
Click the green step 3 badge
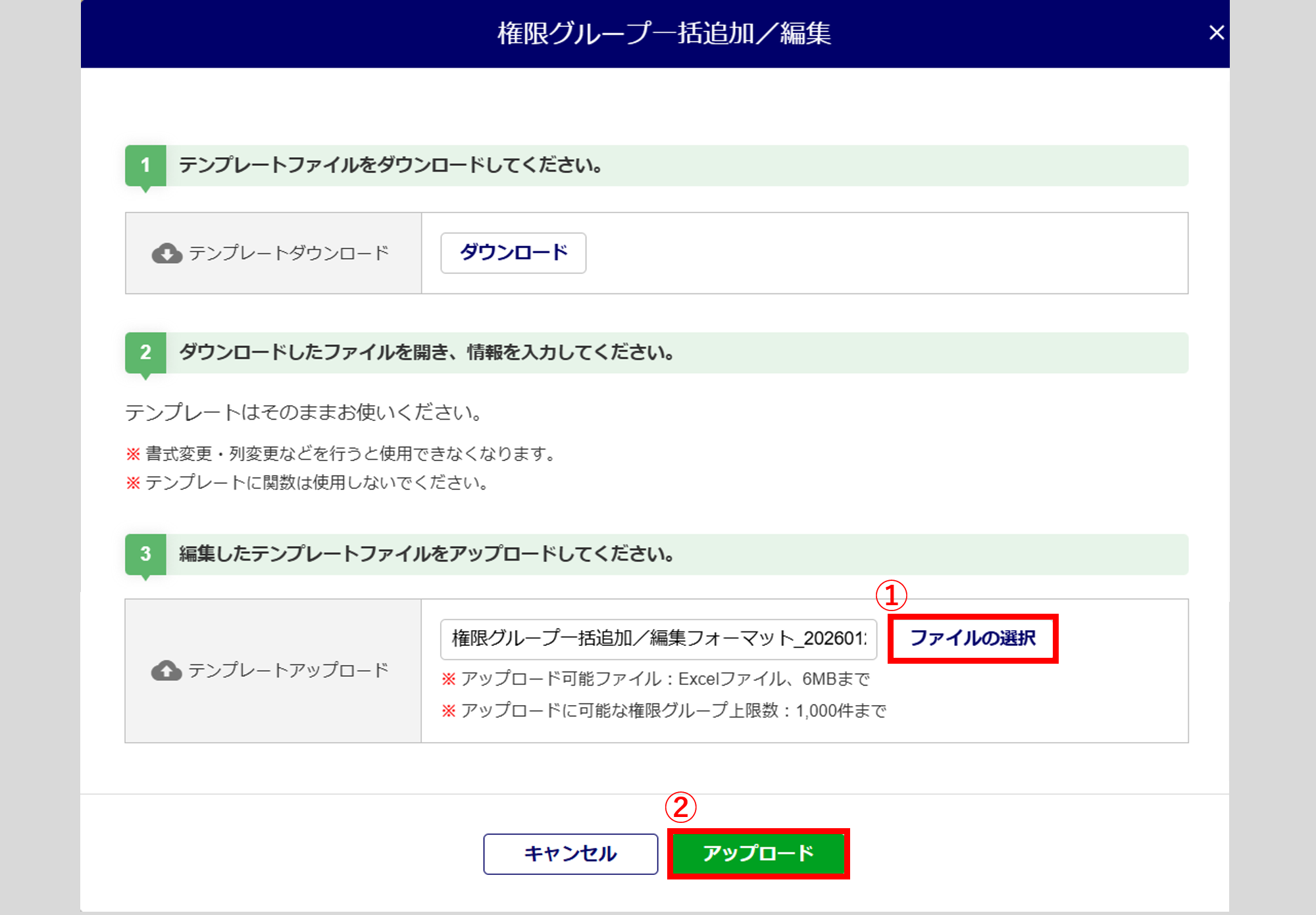coord(145,554)
